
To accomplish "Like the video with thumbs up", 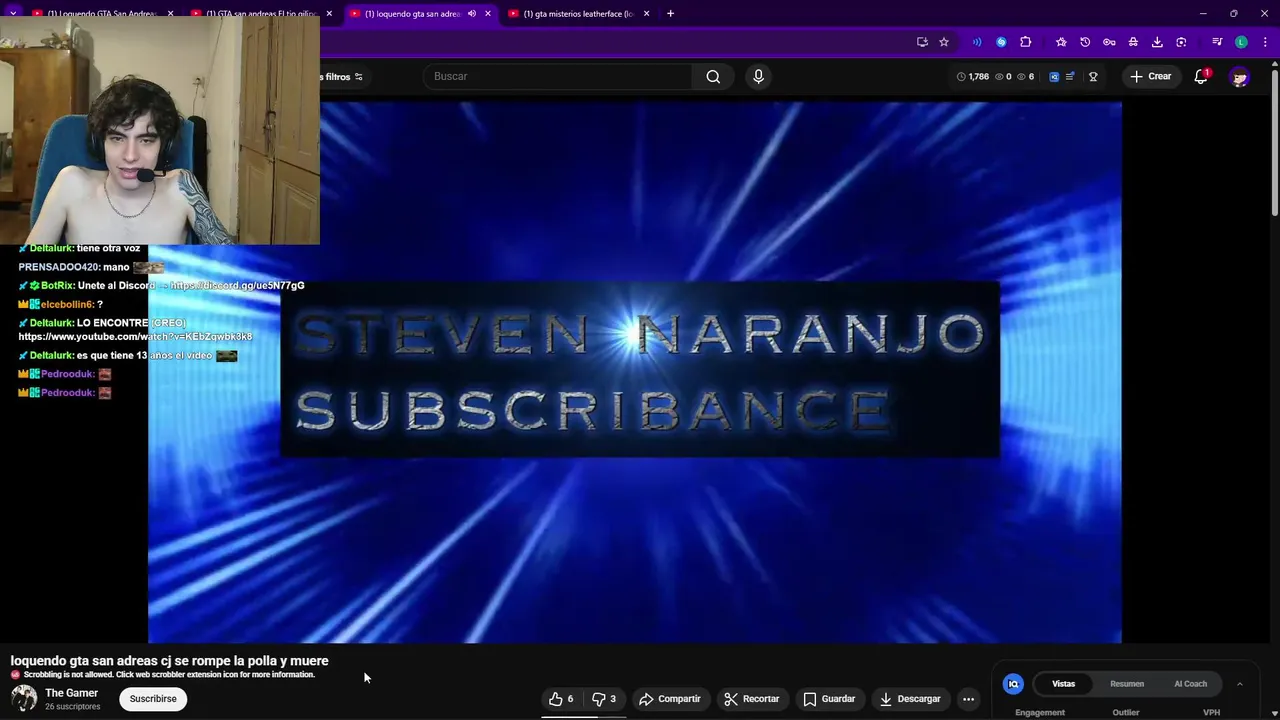I will 561,699.
